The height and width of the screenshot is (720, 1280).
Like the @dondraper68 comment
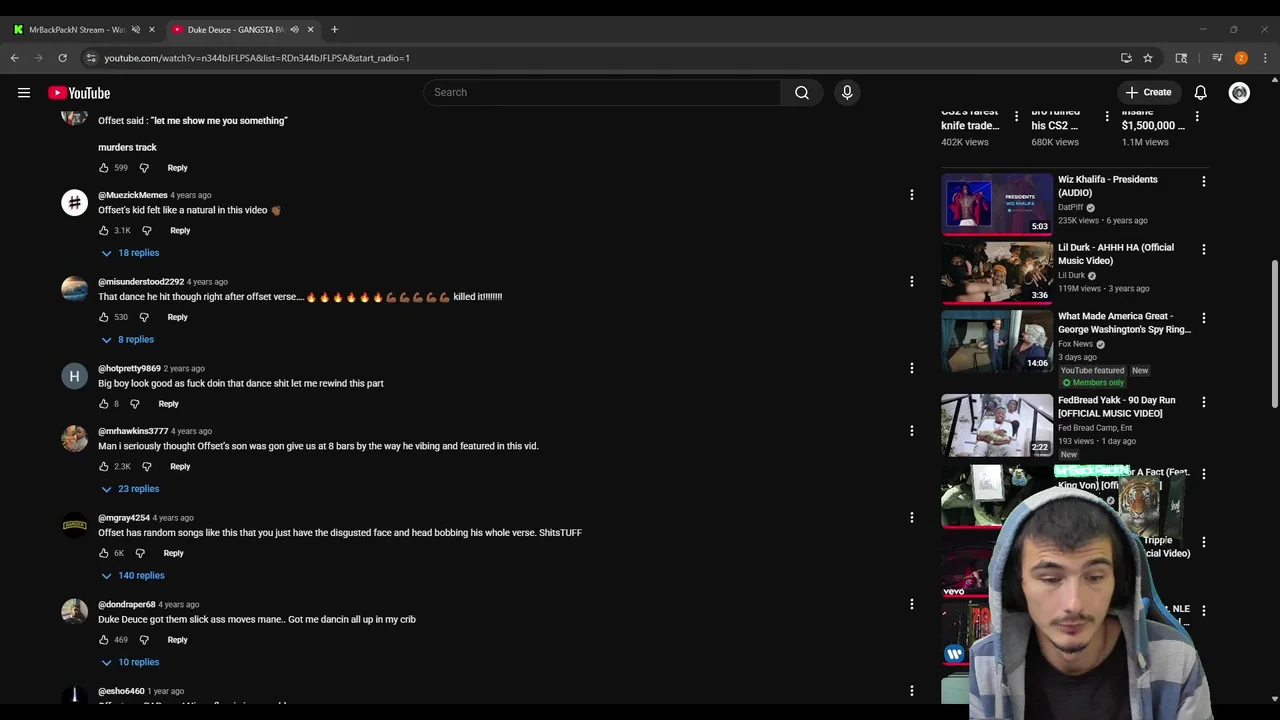(x=104, y=640)
